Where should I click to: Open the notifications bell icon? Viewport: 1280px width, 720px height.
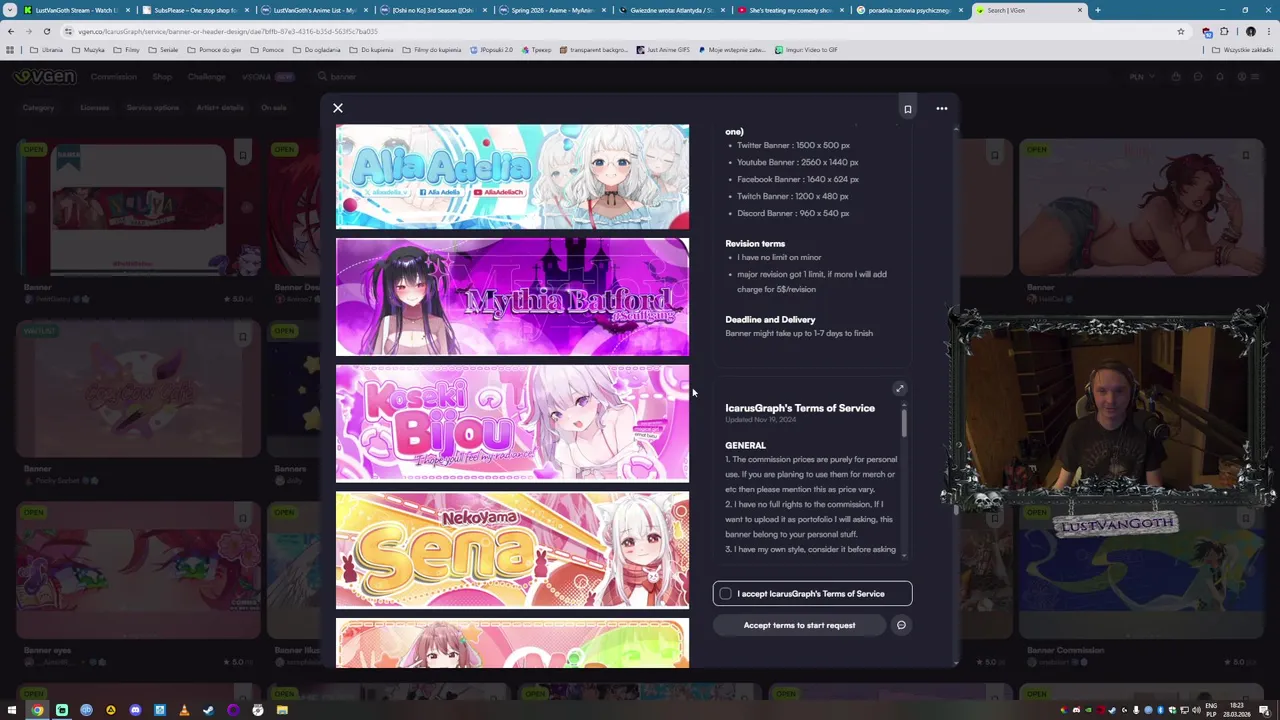pyautogui.click(x=1220, y=77)
